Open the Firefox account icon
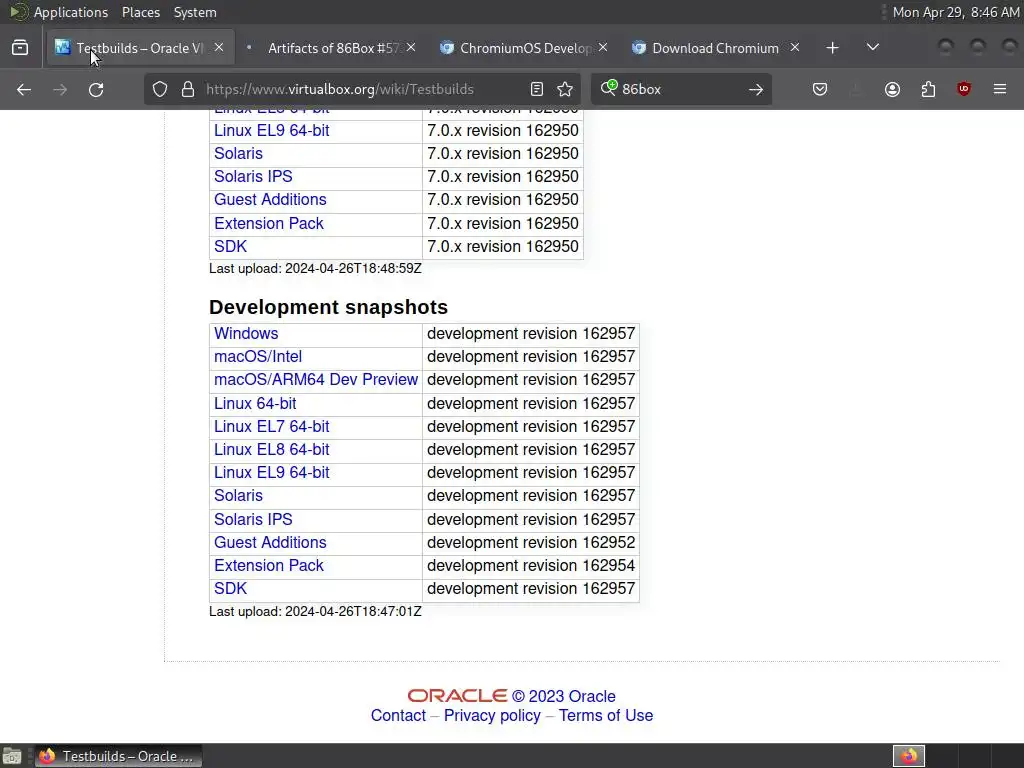Image resolution: width=1024 pixels, height=768 pixels. pos(892,89)
